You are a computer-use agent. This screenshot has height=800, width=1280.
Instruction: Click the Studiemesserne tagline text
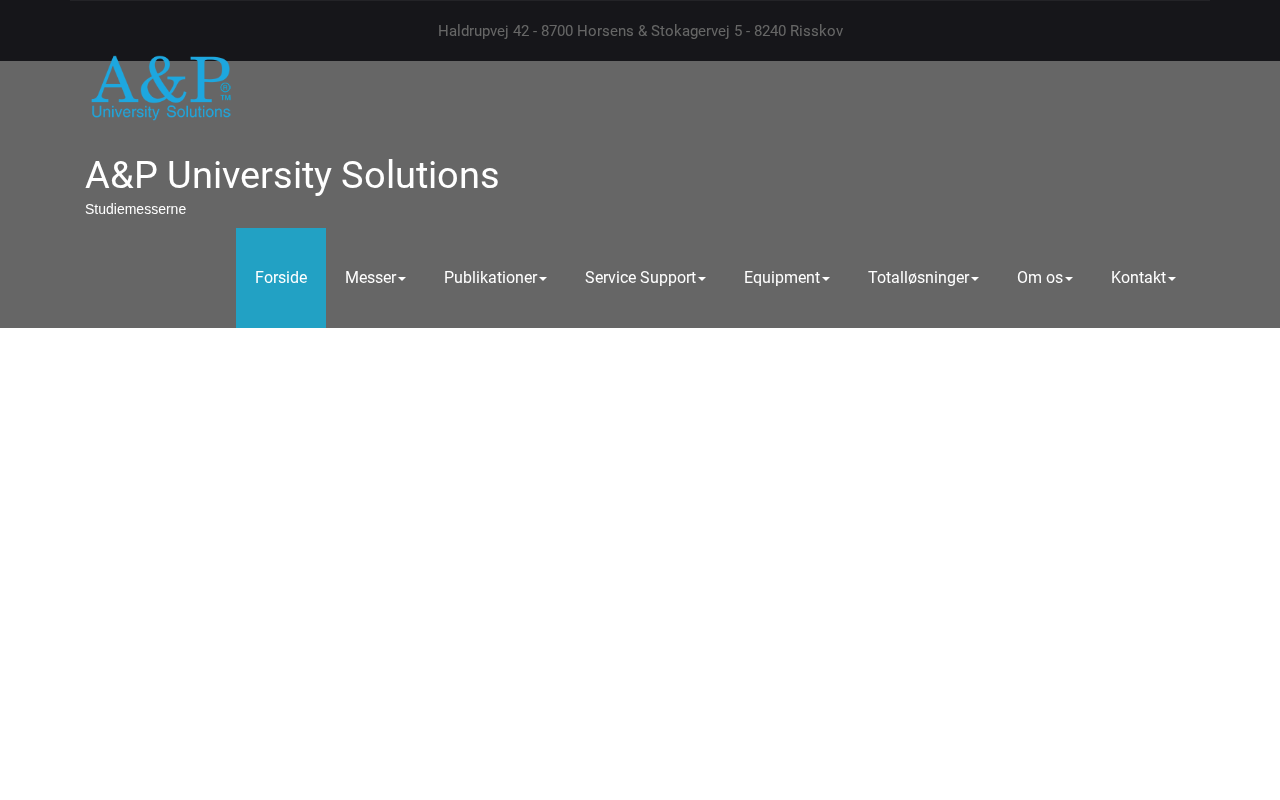[135, 209]
